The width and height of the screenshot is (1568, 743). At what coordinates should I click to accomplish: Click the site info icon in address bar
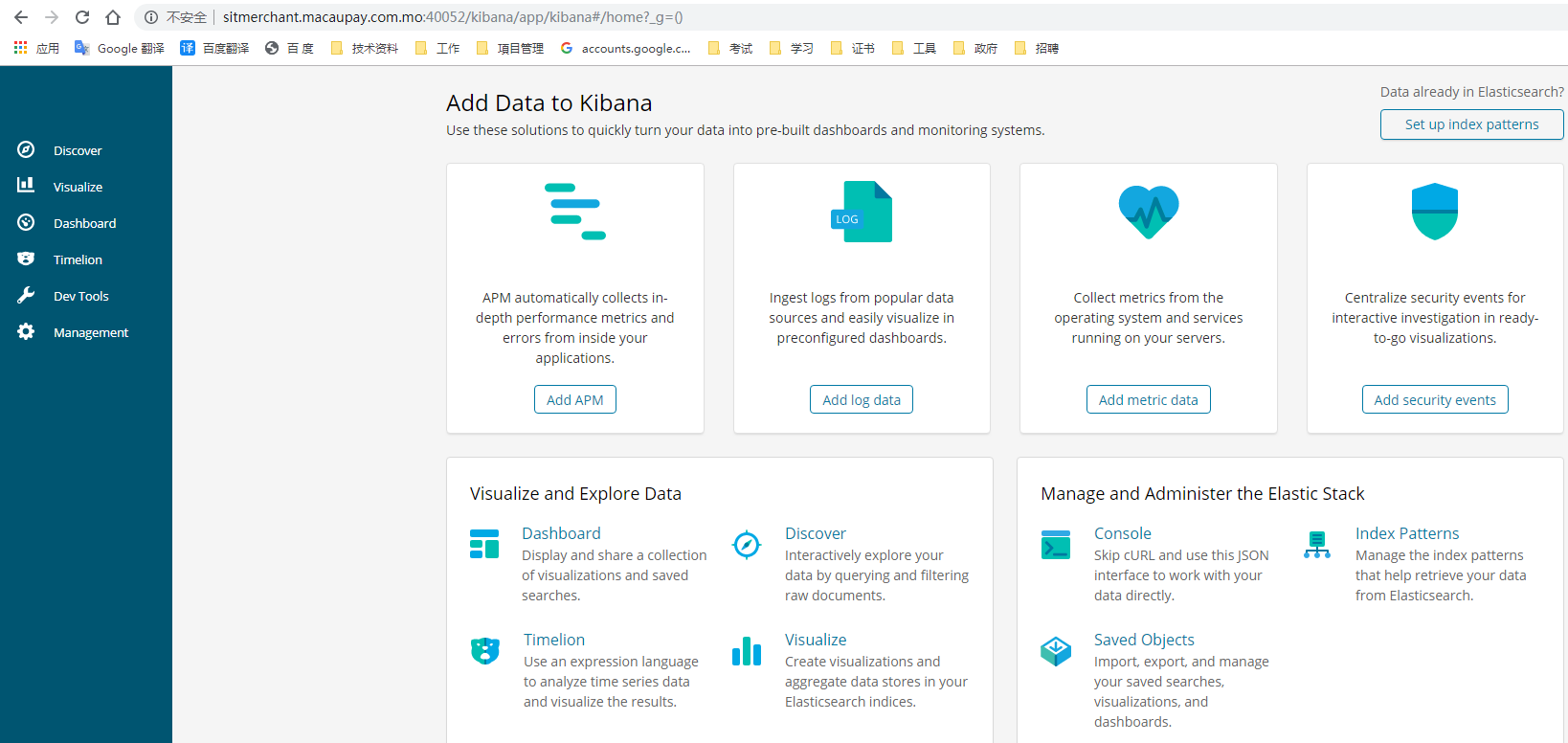click(x=151, y=17)
